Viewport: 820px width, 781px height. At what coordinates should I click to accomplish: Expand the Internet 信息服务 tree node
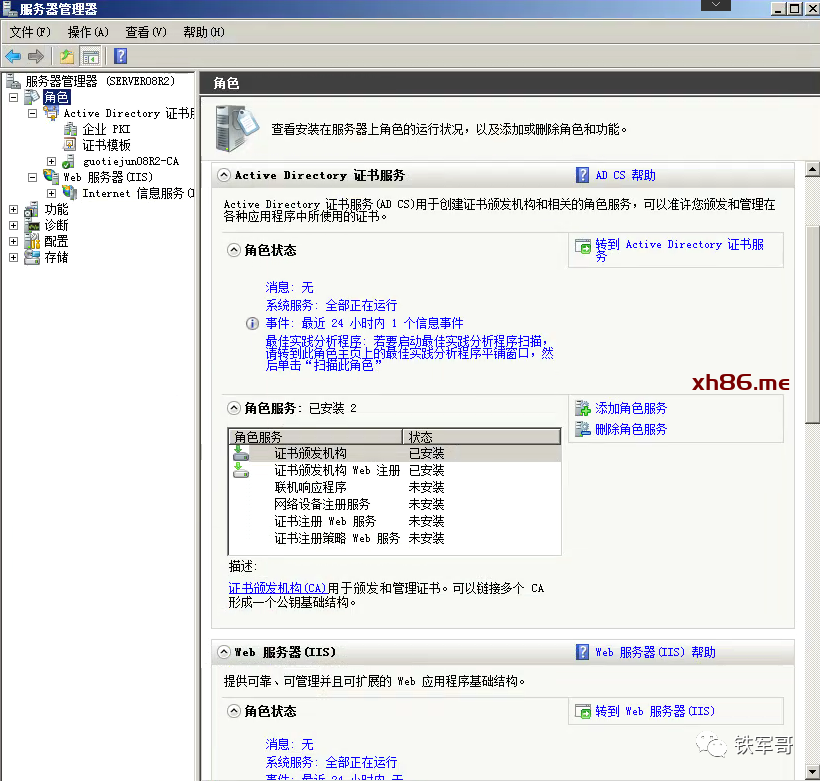pos(51,194)
